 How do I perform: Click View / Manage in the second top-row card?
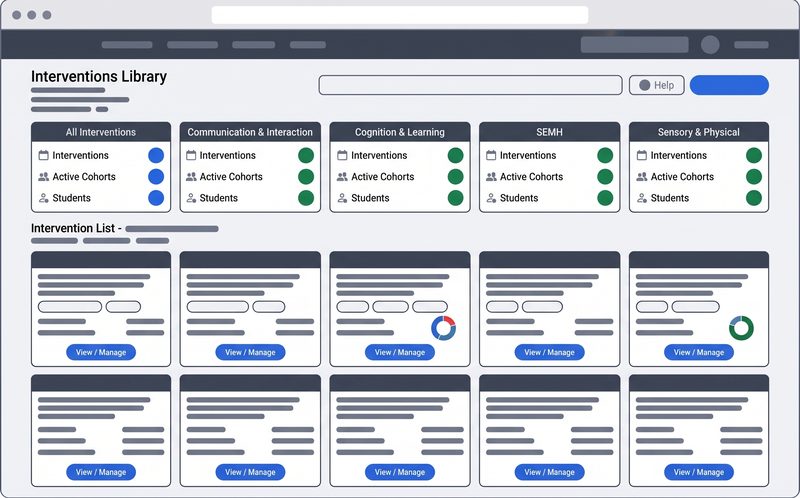pyautogui.click(x=250, y=352)
